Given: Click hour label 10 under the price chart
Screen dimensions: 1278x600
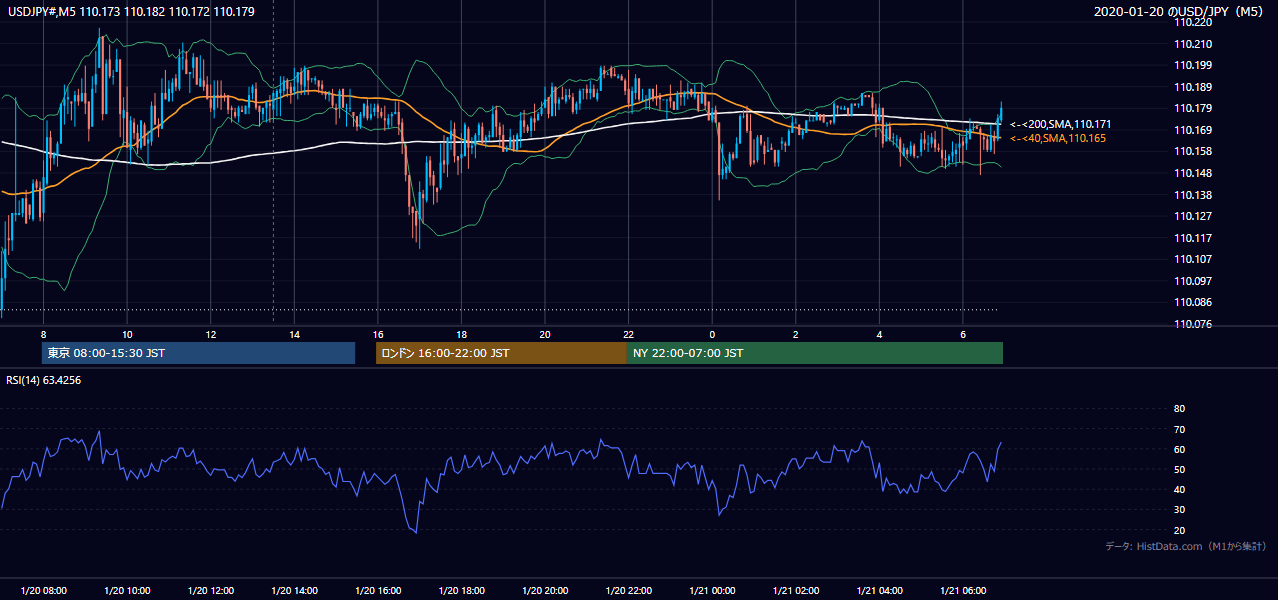Looking at the screenshot, I should pyautogui.click(x=127, y=334).
